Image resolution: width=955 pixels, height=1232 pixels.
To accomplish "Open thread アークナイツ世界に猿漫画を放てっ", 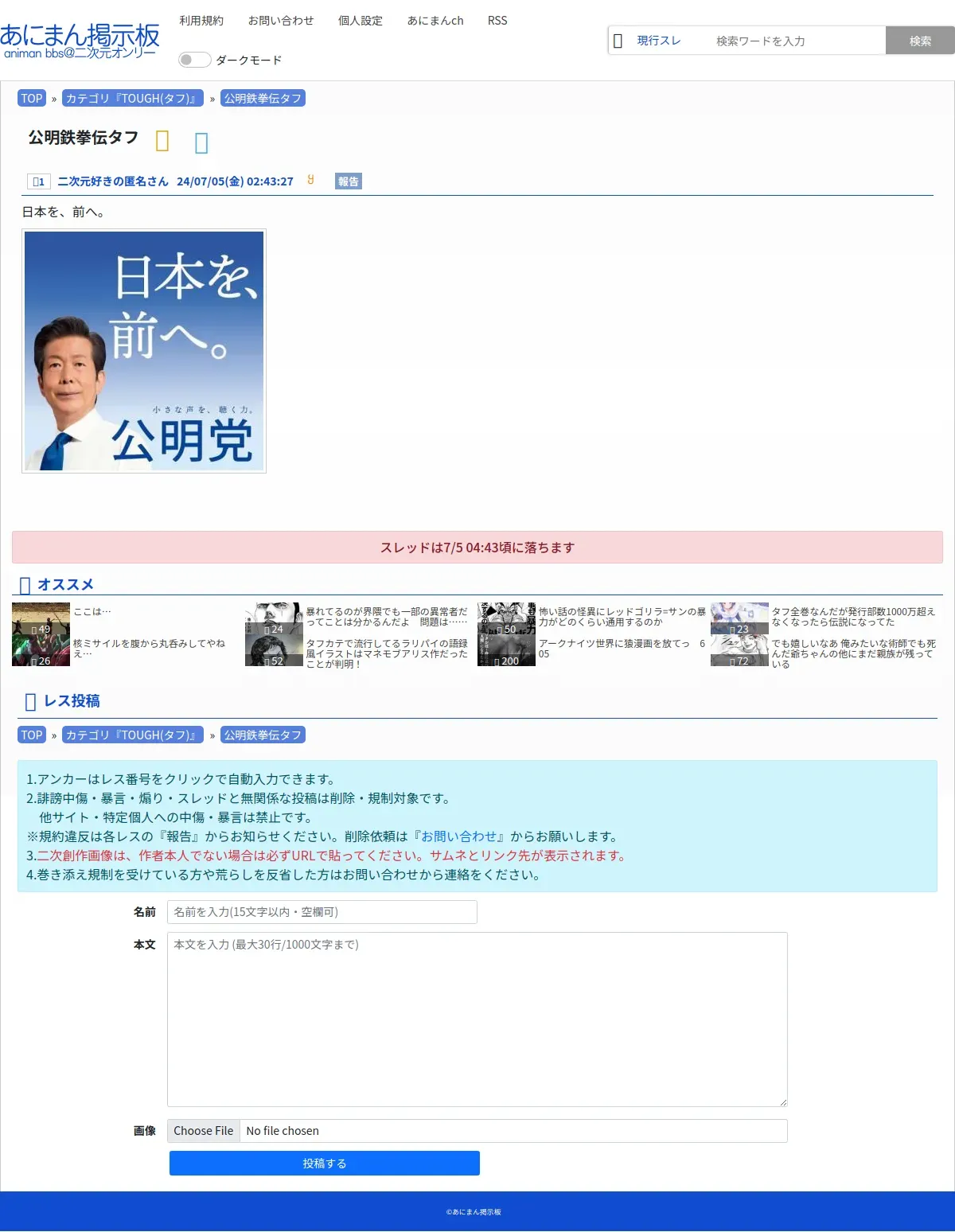I will click(x=622, y=648).
